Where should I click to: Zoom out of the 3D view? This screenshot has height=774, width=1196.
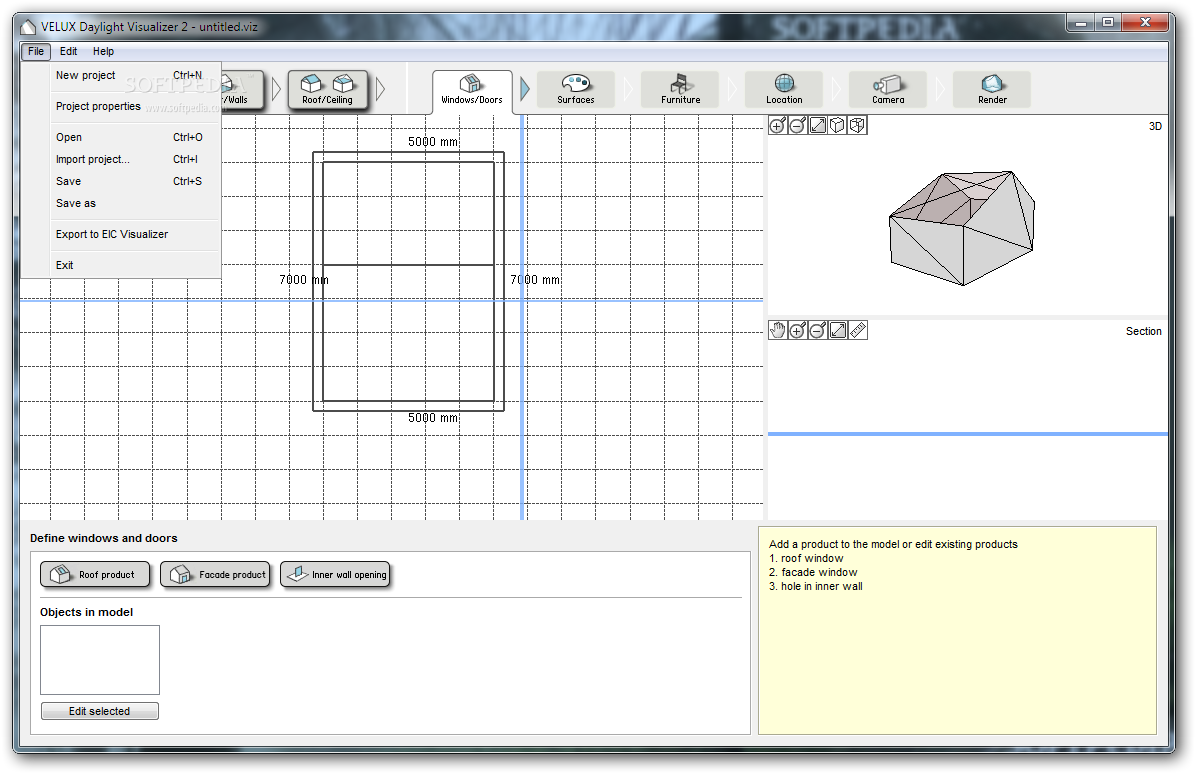[797, 126]
